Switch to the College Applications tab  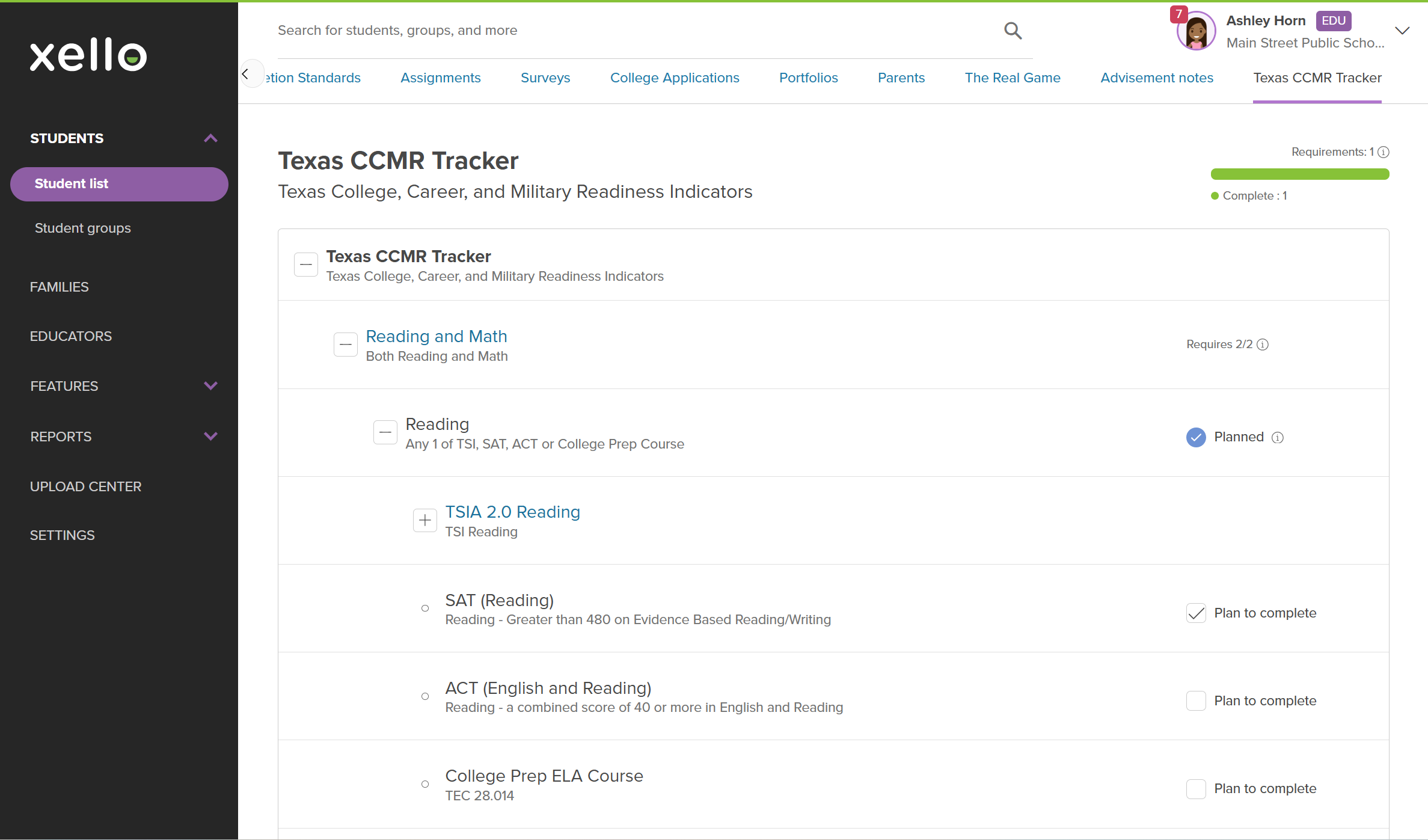pyautogui.click(x=674, y=78)
